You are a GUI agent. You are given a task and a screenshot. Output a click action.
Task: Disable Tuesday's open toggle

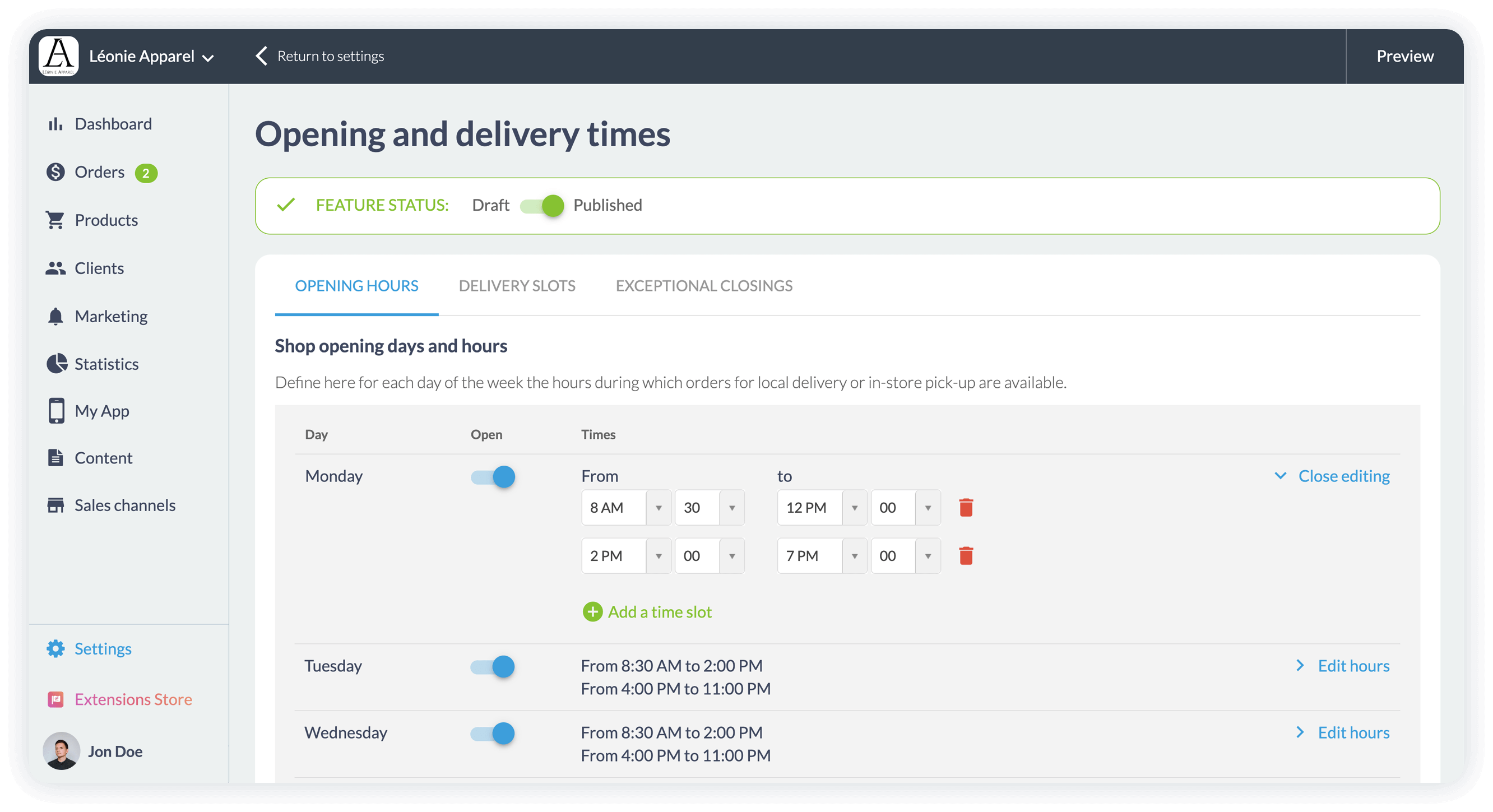(x=492, y=666)
